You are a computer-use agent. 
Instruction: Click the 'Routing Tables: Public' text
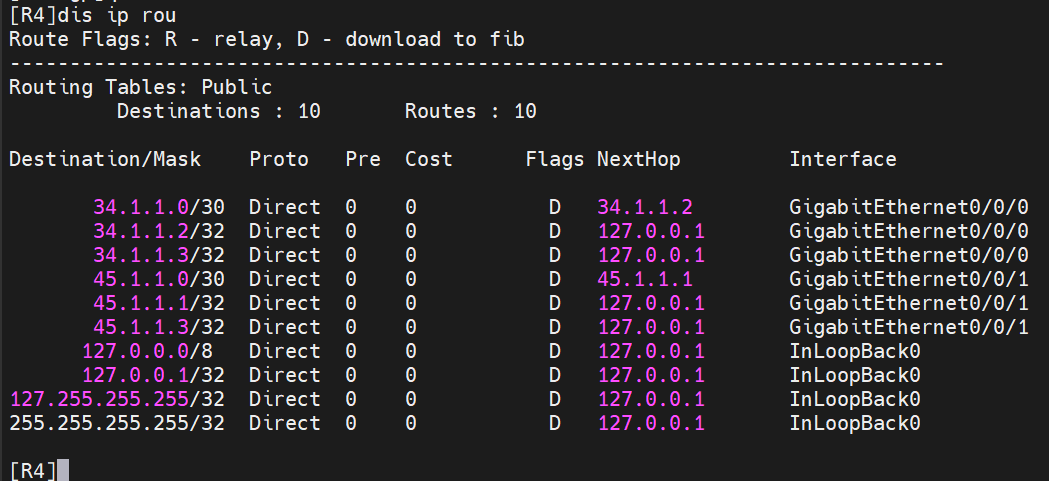(140, 87)
